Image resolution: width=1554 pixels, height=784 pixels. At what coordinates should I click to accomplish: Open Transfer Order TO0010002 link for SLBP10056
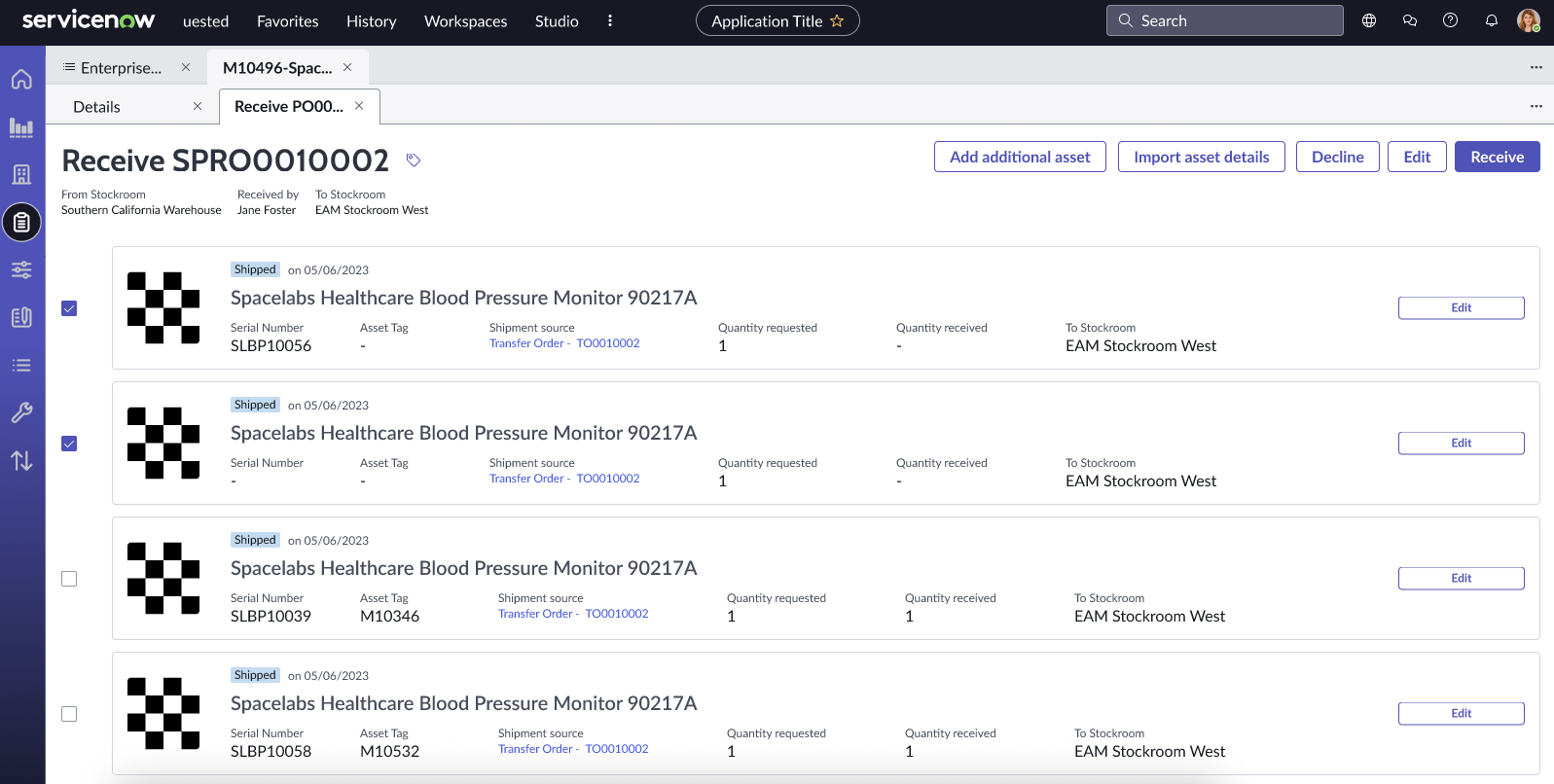point(564,343)
